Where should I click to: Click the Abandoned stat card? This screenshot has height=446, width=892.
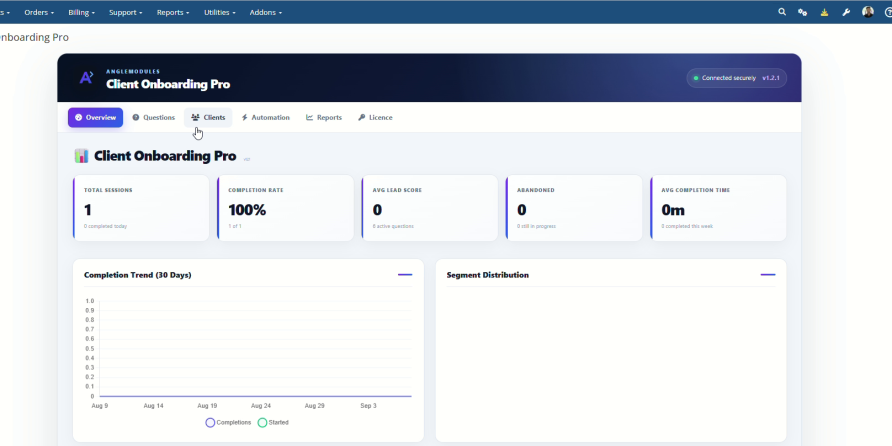(x=574, y=208)
